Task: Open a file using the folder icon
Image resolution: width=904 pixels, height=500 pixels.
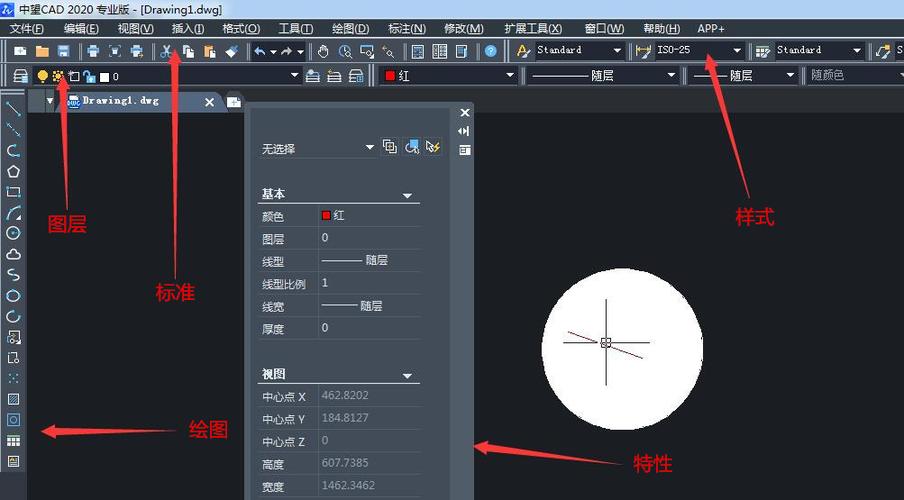Action: pyautogui.click(x=42, y=51)
